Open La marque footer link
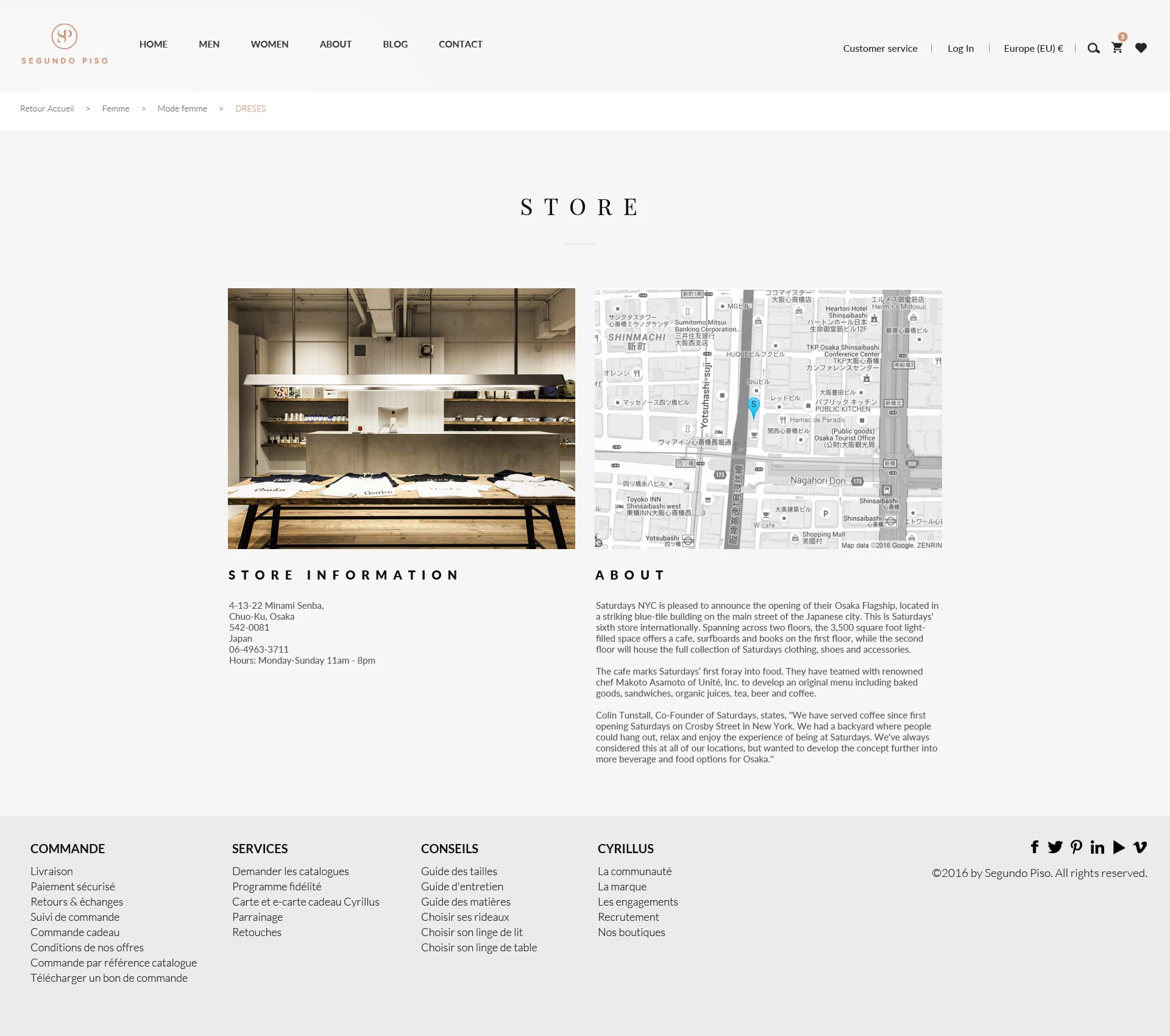 [x=622, y=887]
